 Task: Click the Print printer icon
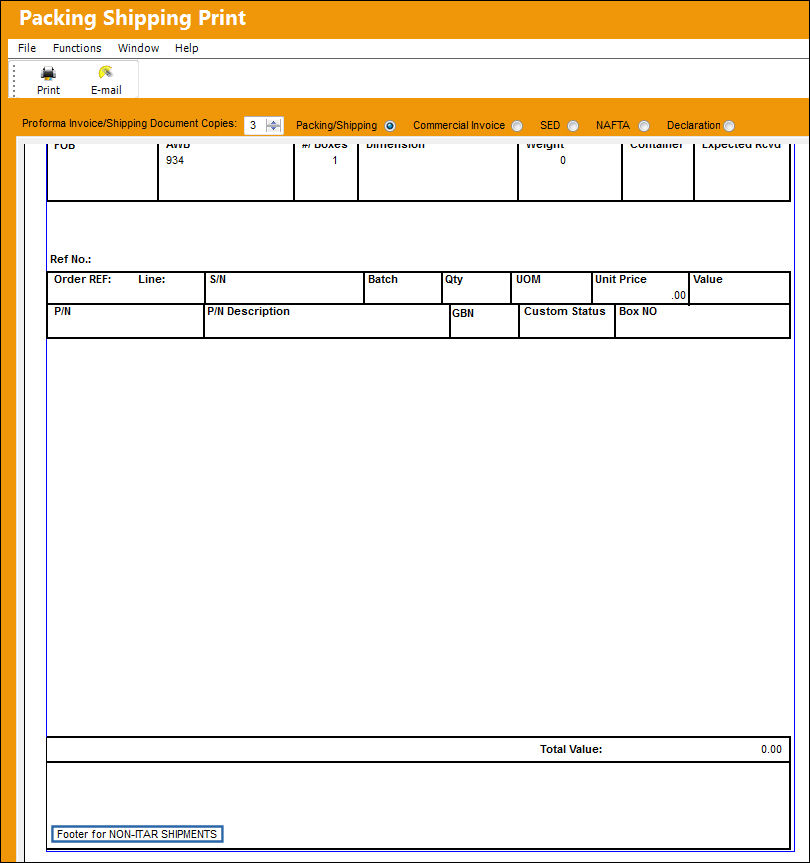pos(48,73)
